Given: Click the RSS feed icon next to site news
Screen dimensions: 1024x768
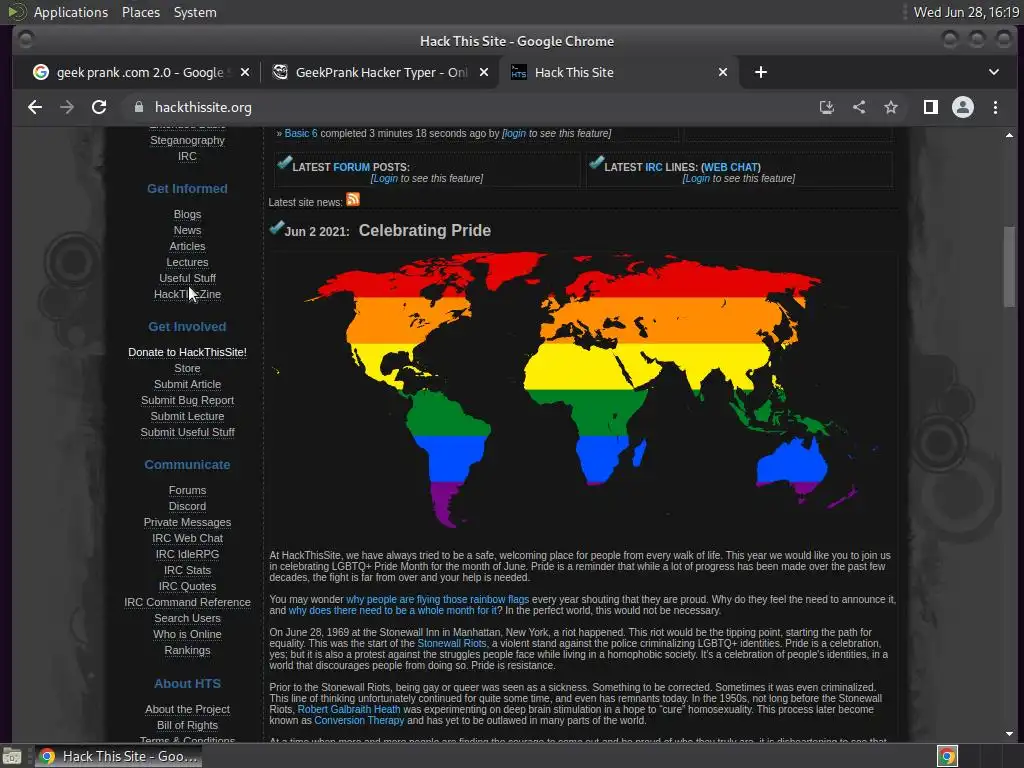Looking at the screenshot, I should (x=353, y=199).
